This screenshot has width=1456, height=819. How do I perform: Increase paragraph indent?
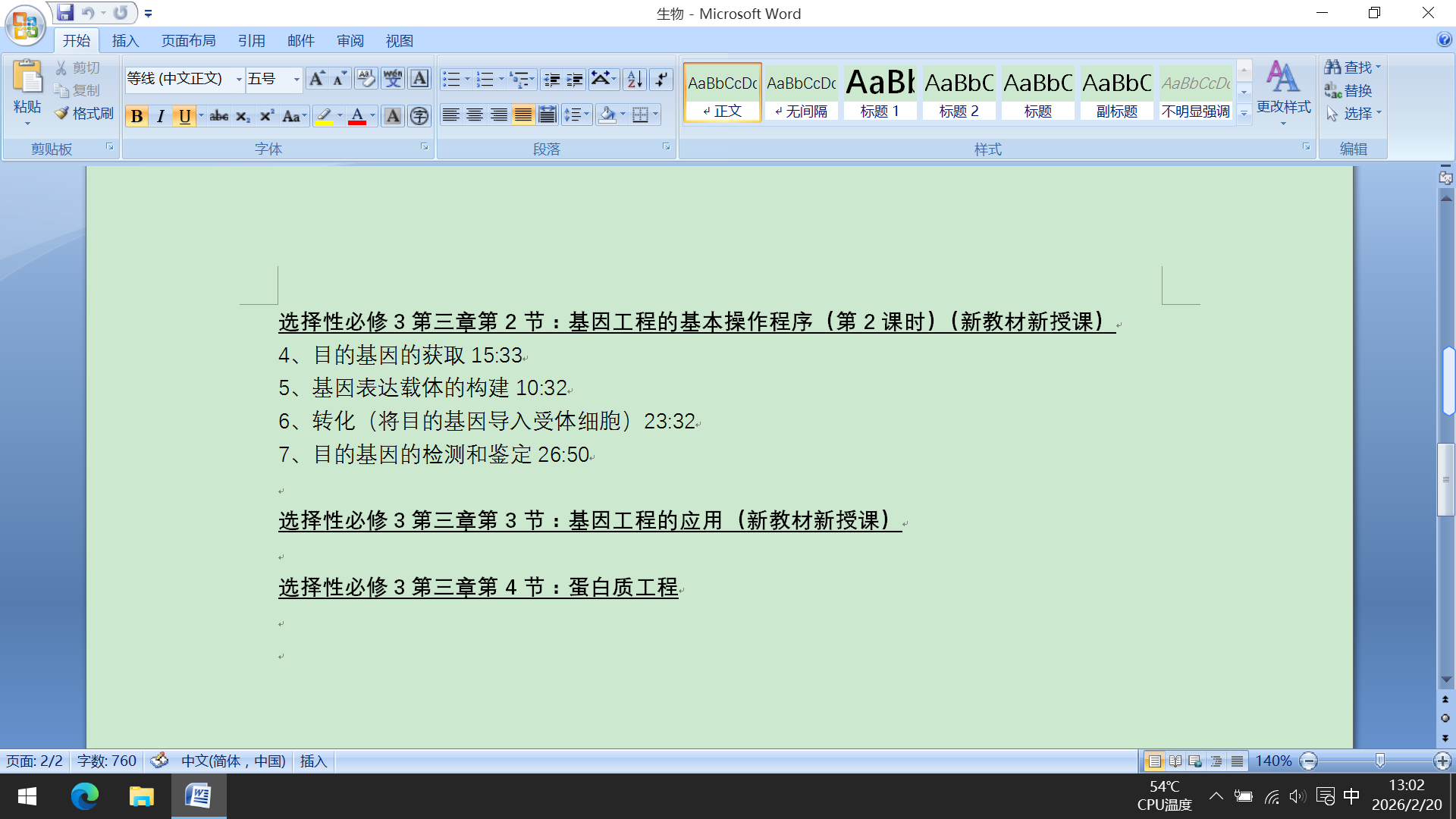tap(576, 78)
